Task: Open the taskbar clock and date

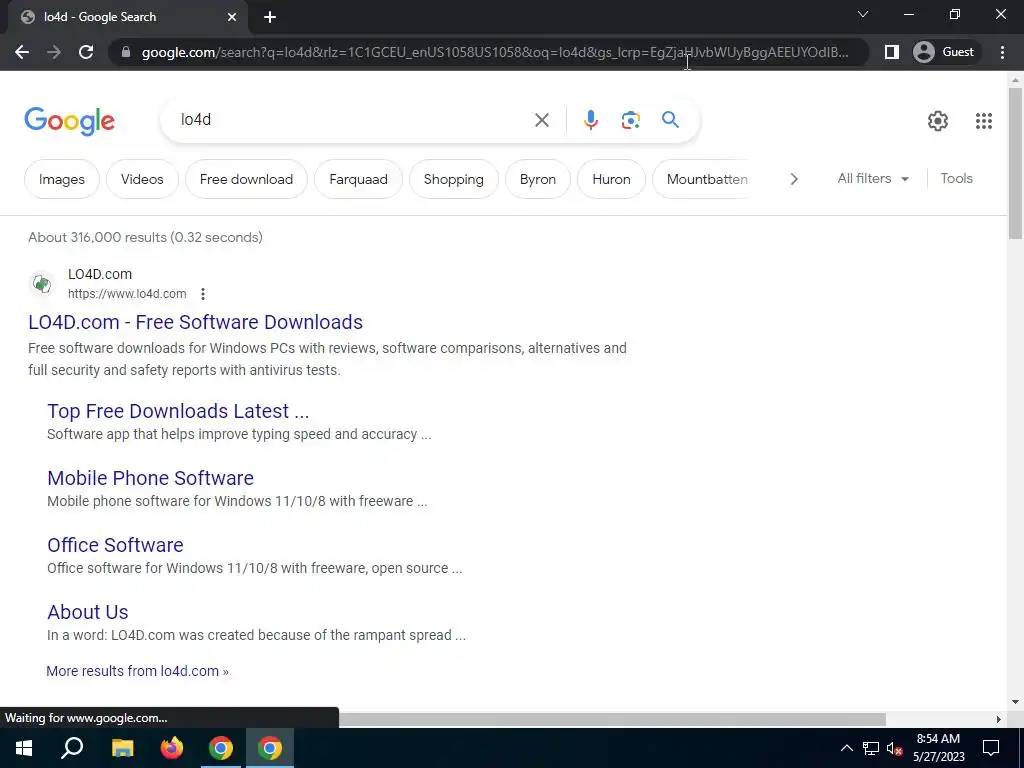Action: pos(938,748)
